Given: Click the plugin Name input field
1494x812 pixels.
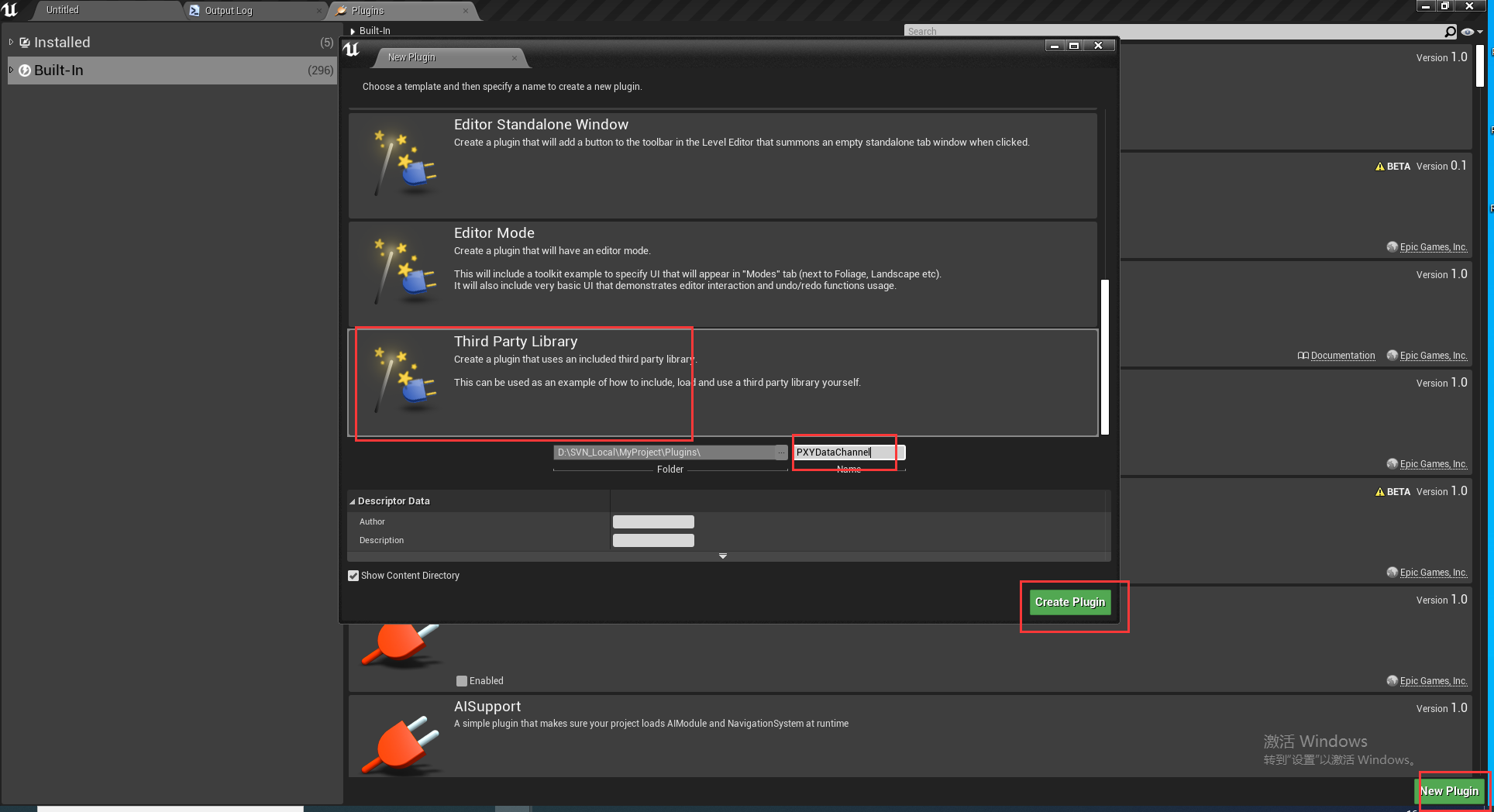Looking at the screenshot, I should pyautogui.click(x=849, y=452).
